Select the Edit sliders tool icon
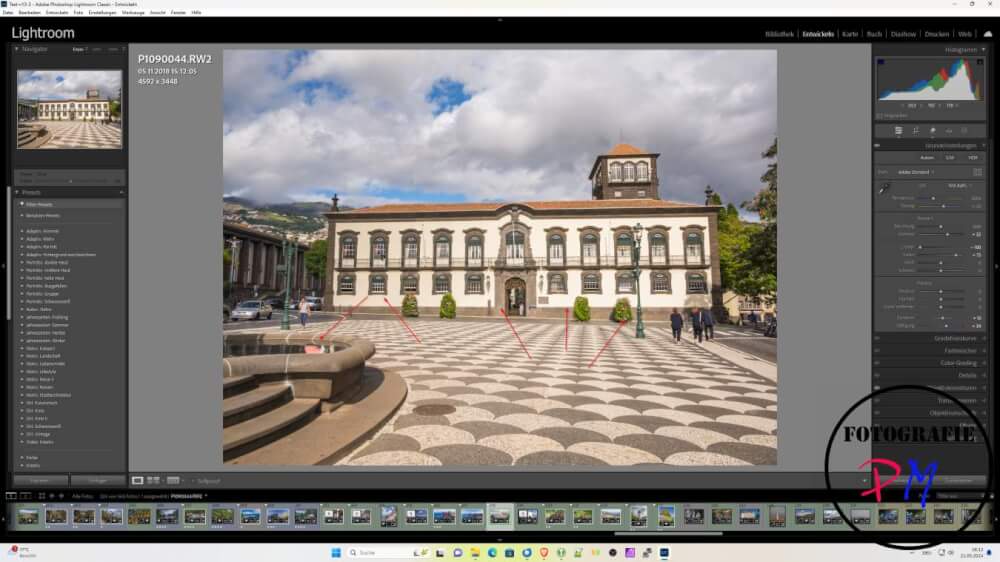This screenshot has width=1000, height=562. tap(898, 131)
